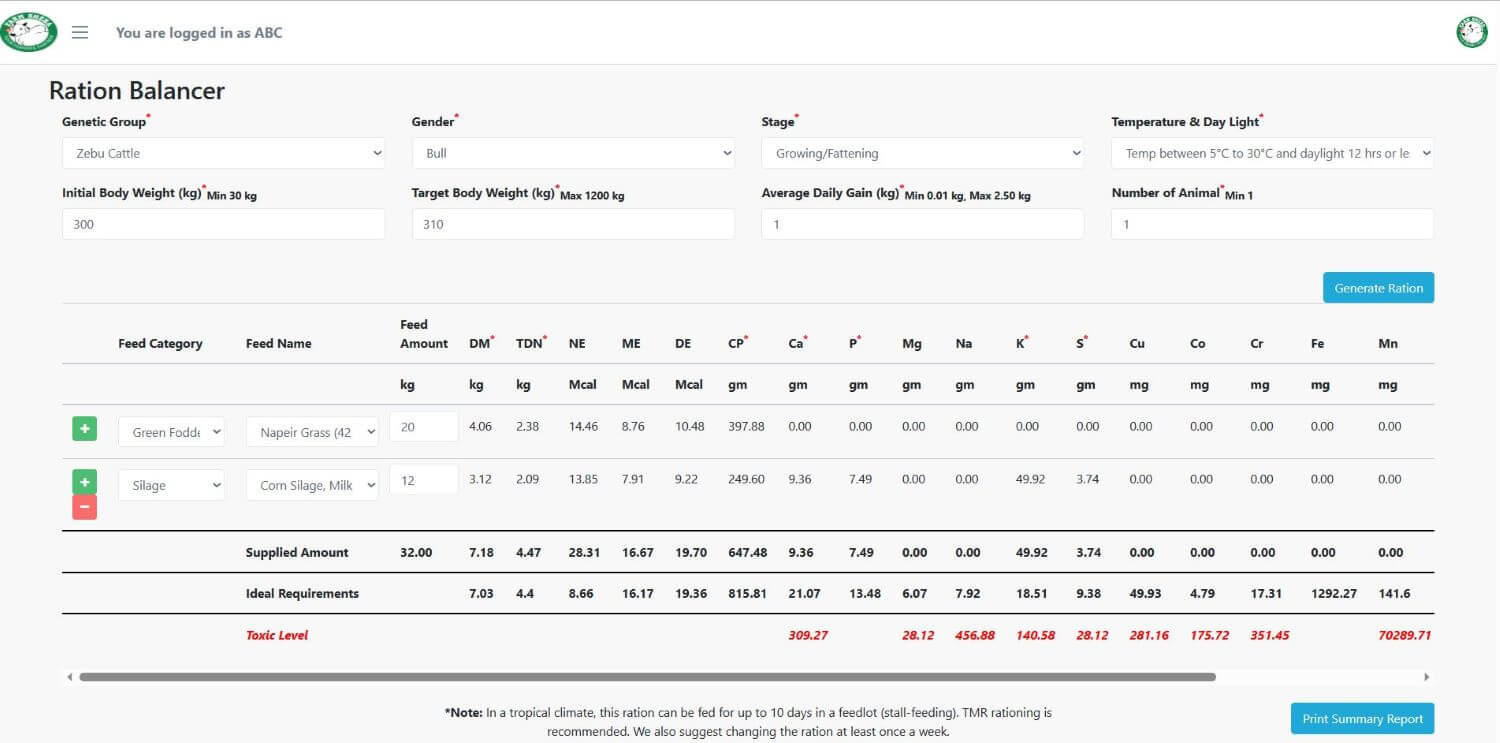Open the Silage feed category dropdown
Screen dimensions: 1500x743
[171, 484]
